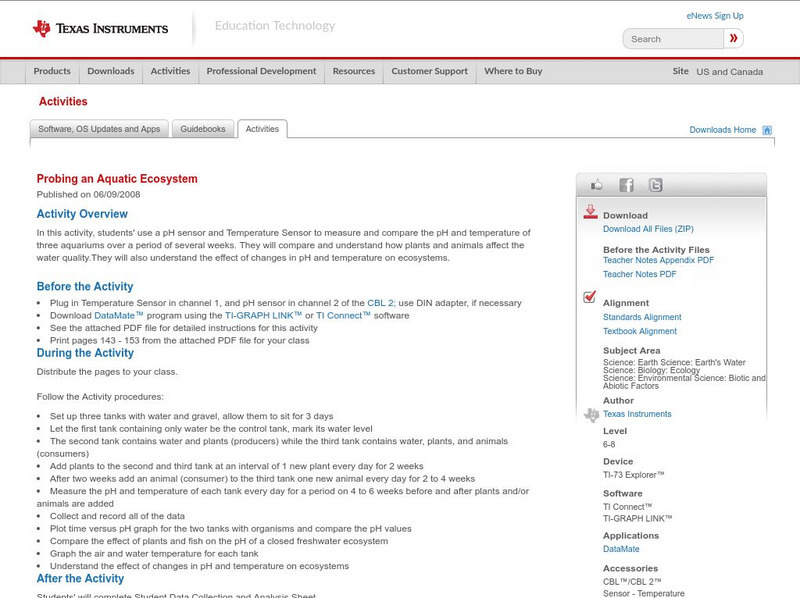Screen dimensions: 800x598
Task: Click the Published on 06/09/2008 text
Action: [x=88, y=195]
